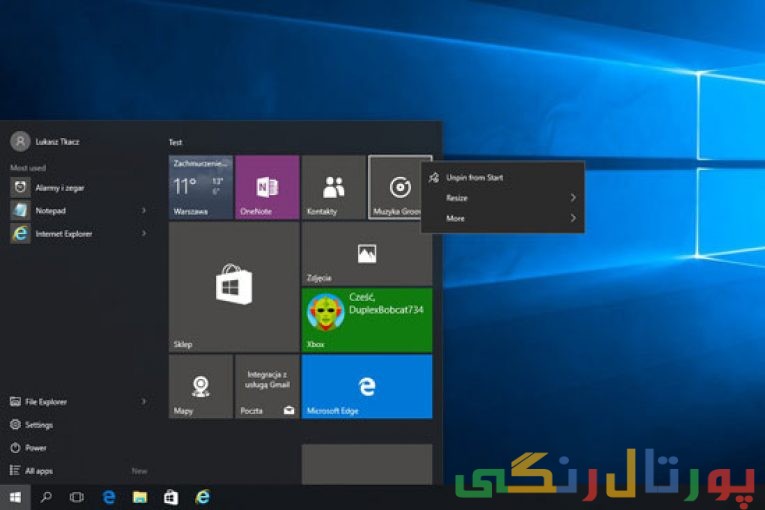Select Unpin from Start

503,178
